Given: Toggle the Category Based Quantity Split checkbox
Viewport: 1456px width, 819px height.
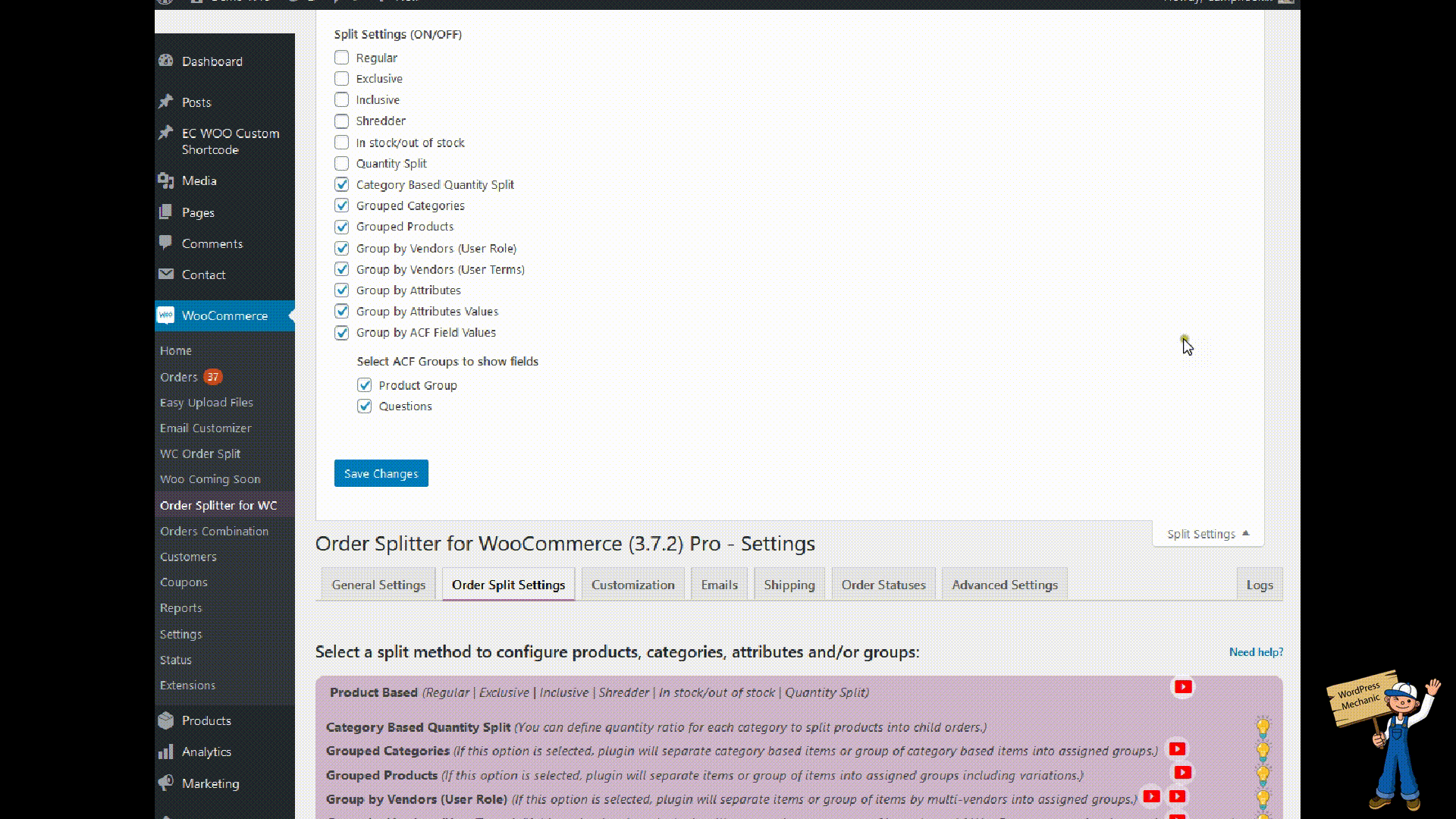Looking at the screenshot, I should 342,184.
